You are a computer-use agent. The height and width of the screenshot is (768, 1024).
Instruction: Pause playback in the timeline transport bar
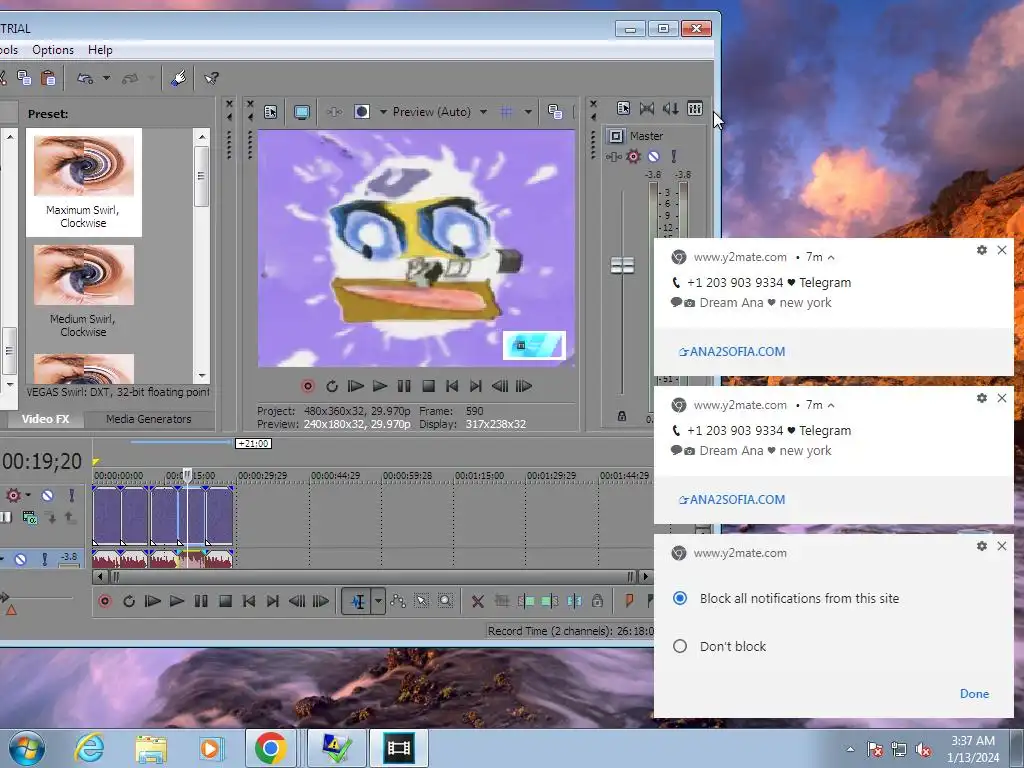pos(200,601)
